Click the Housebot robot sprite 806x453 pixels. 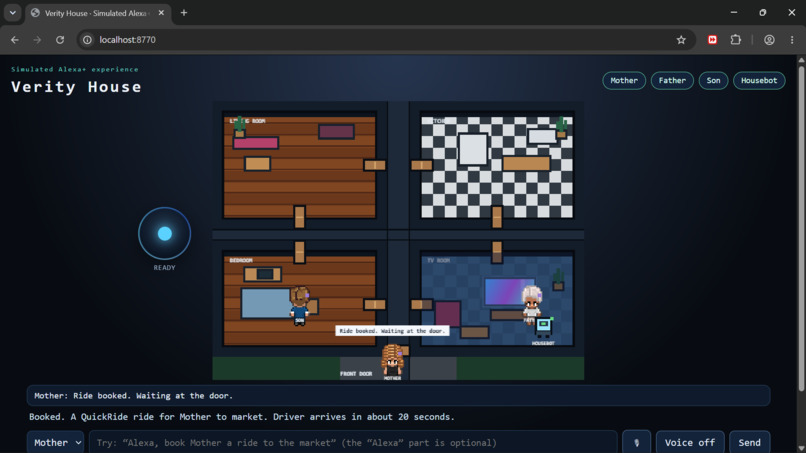pos(544,328)
